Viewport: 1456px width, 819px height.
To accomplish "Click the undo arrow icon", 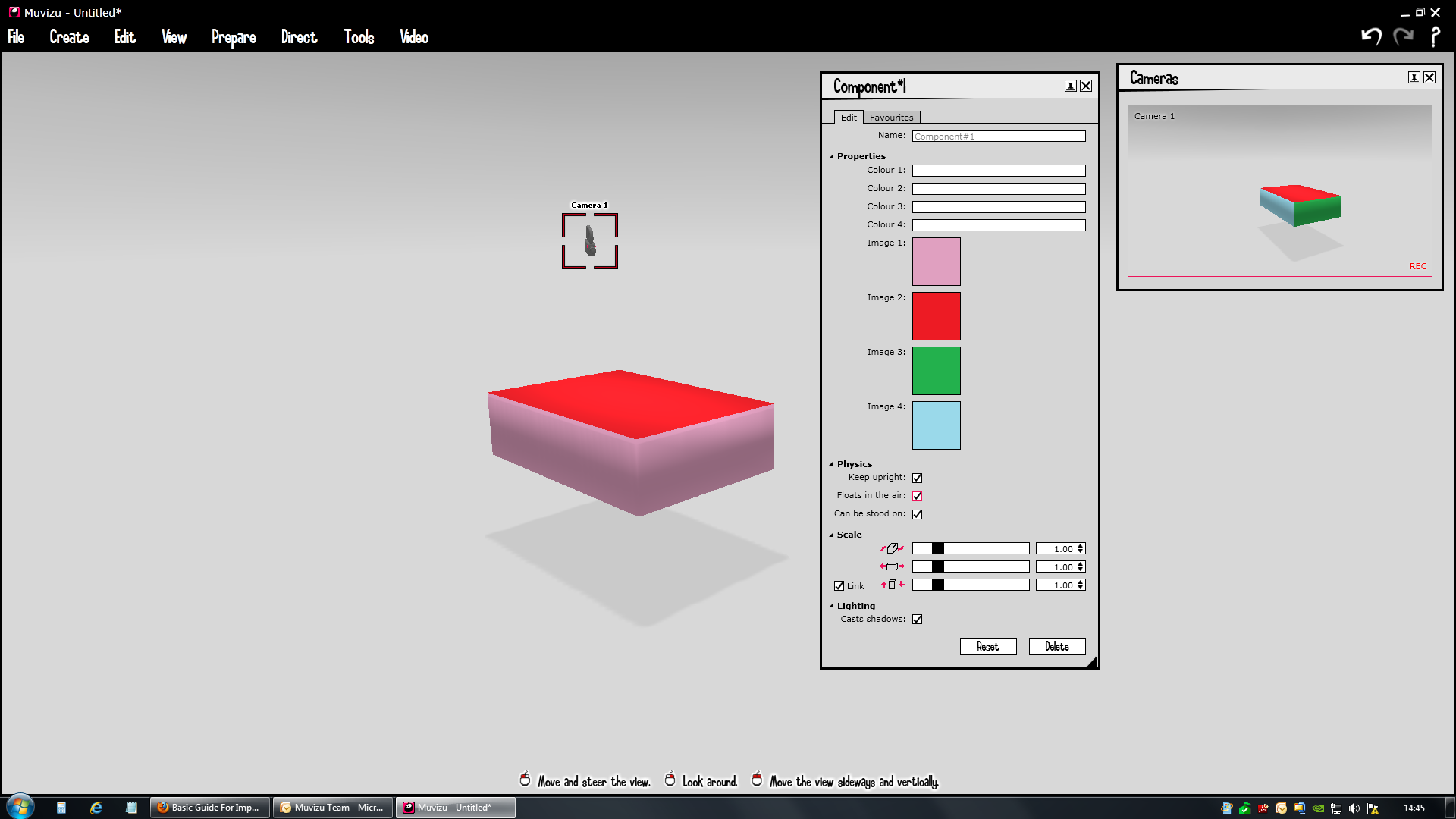I will pos(1371,36).
